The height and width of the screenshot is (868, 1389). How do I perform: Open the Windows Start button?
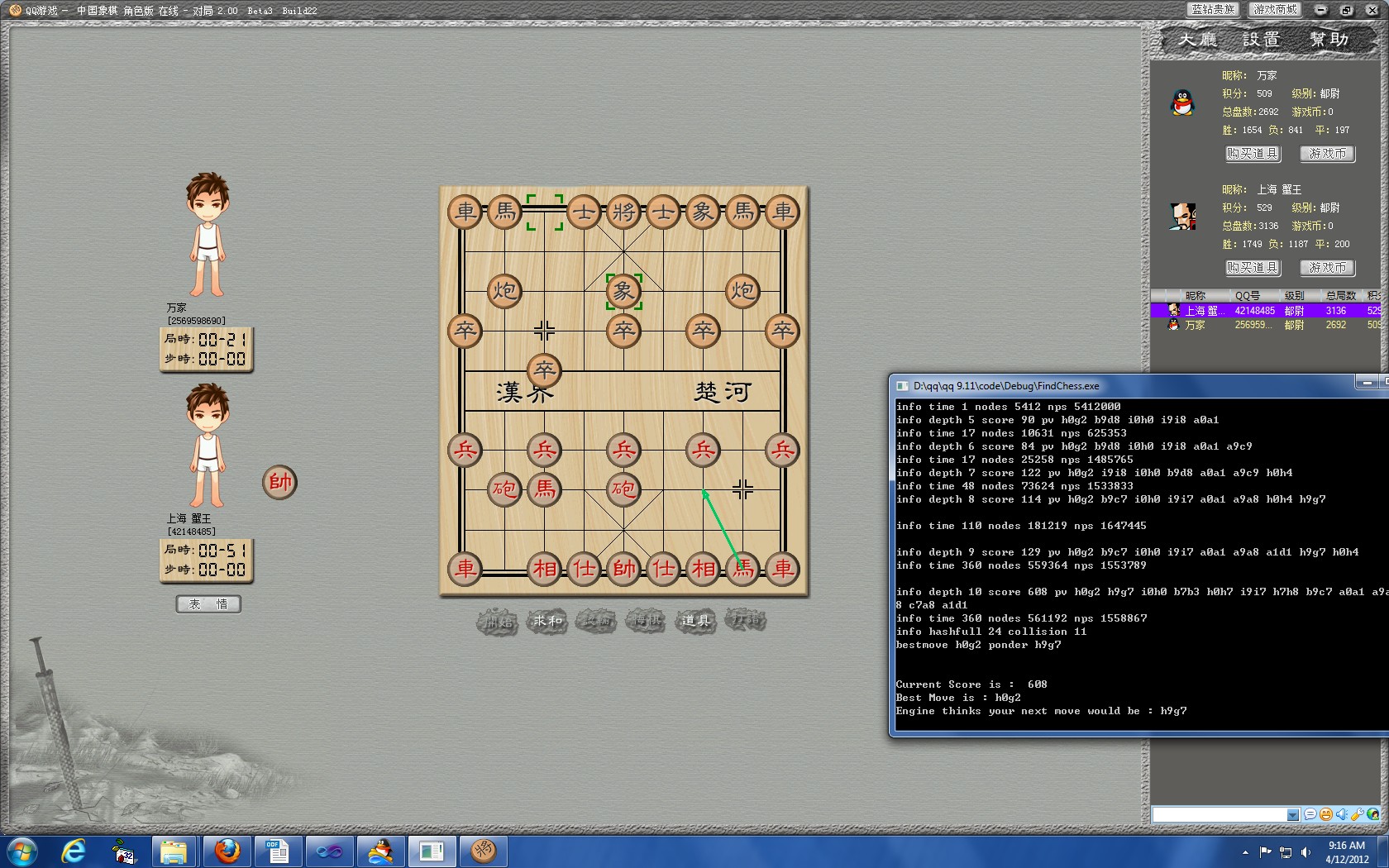[x=22, y=851]
